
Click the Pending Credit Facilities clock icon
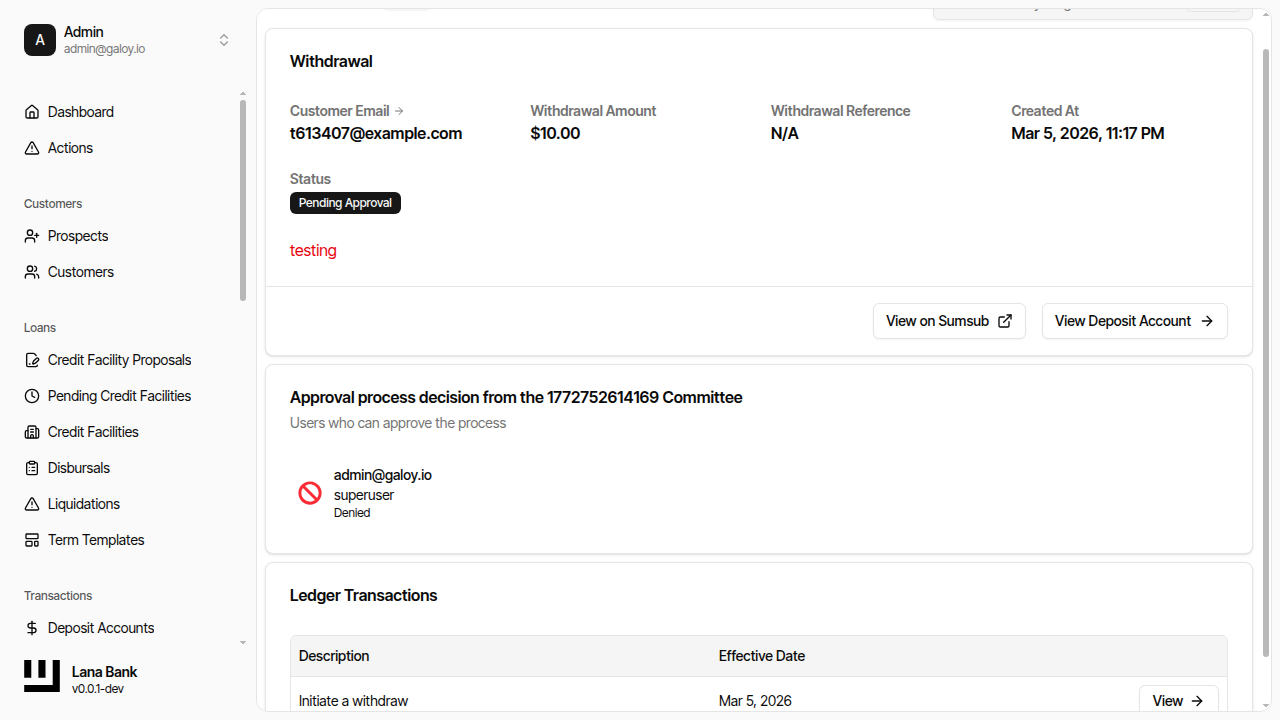coord(32,396)
